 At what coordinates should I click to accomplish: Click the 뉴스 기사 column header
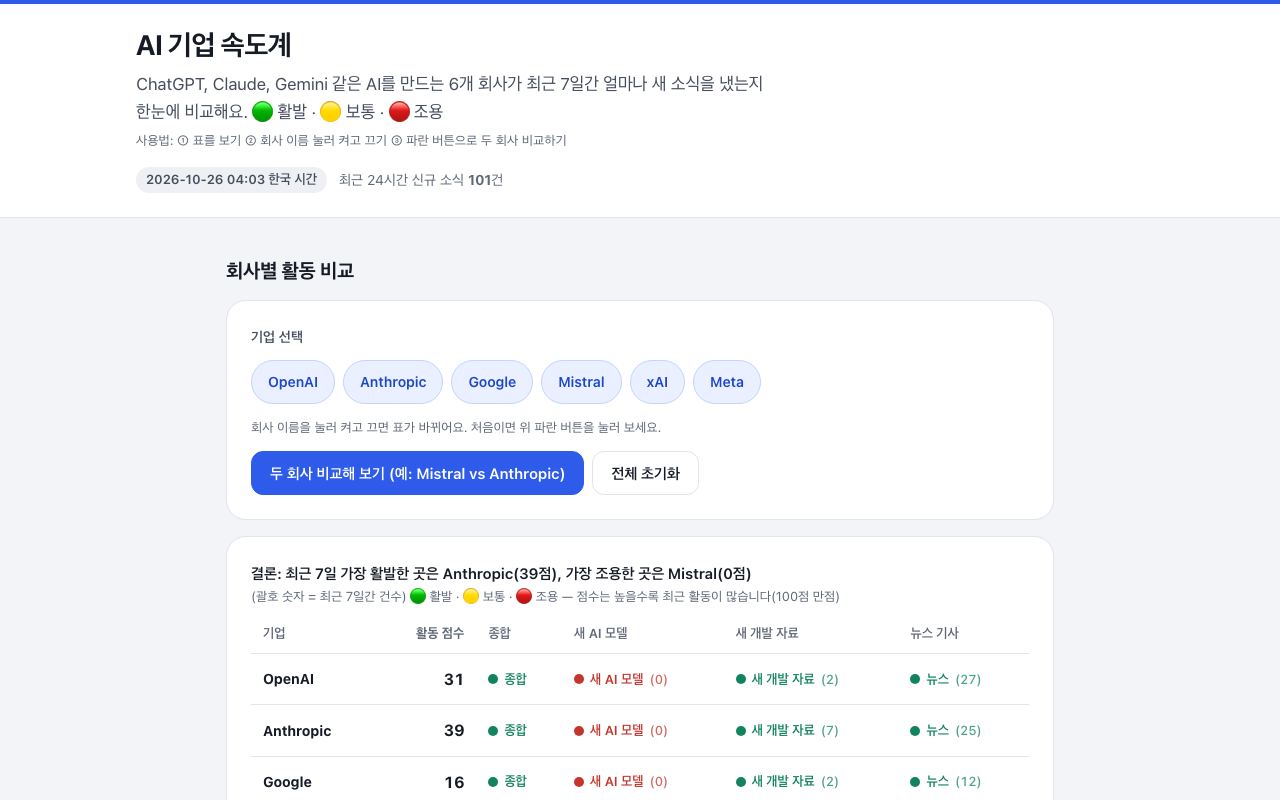pyautogui.click(x=934, y=633)
